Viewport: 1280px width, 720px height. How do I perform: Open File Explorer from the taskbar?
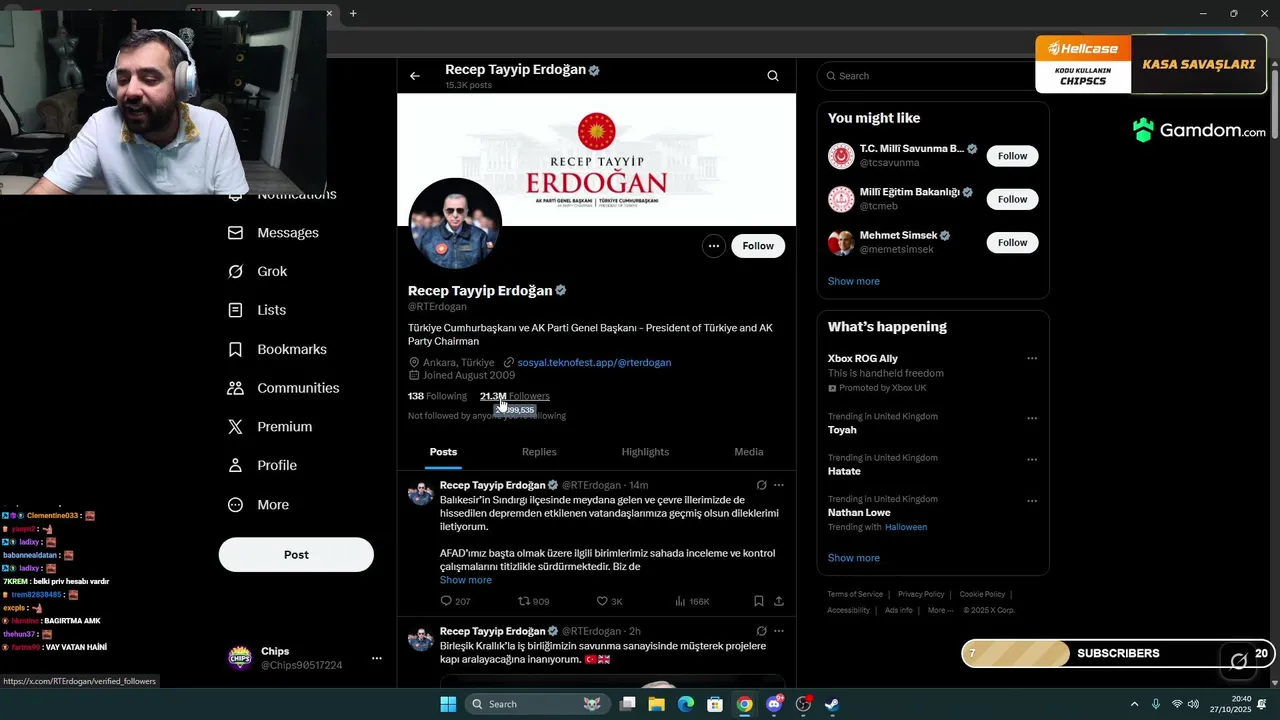656,704
